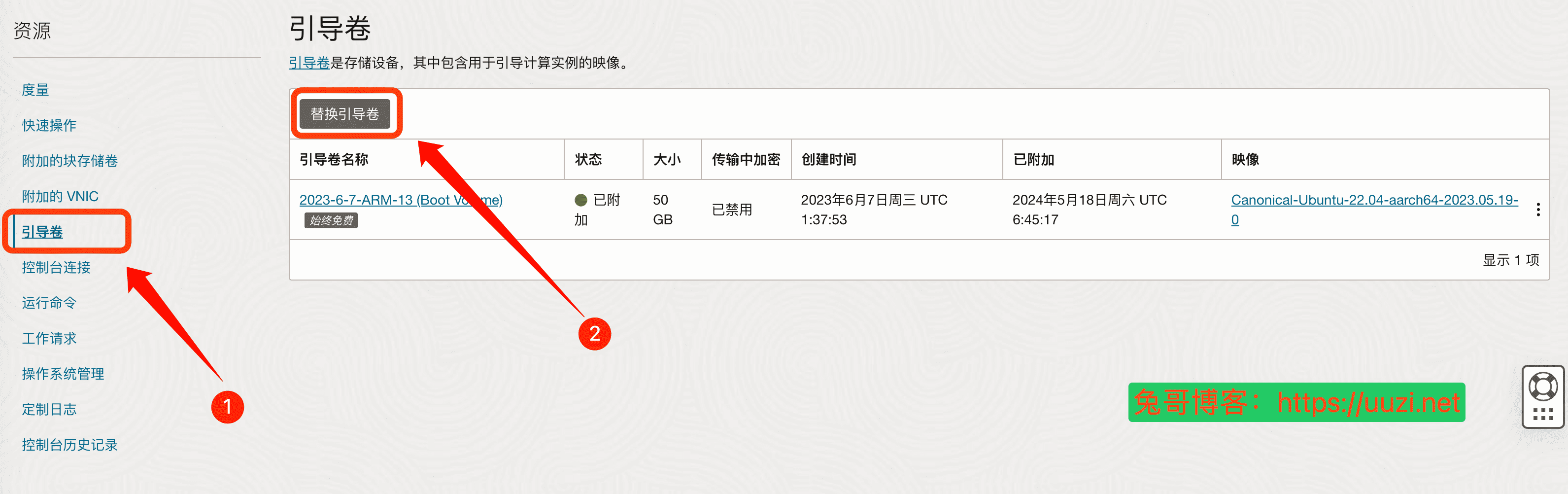Click the green attached status dot
Viewport: 1568px width, 494px height.
coord(580,200)
